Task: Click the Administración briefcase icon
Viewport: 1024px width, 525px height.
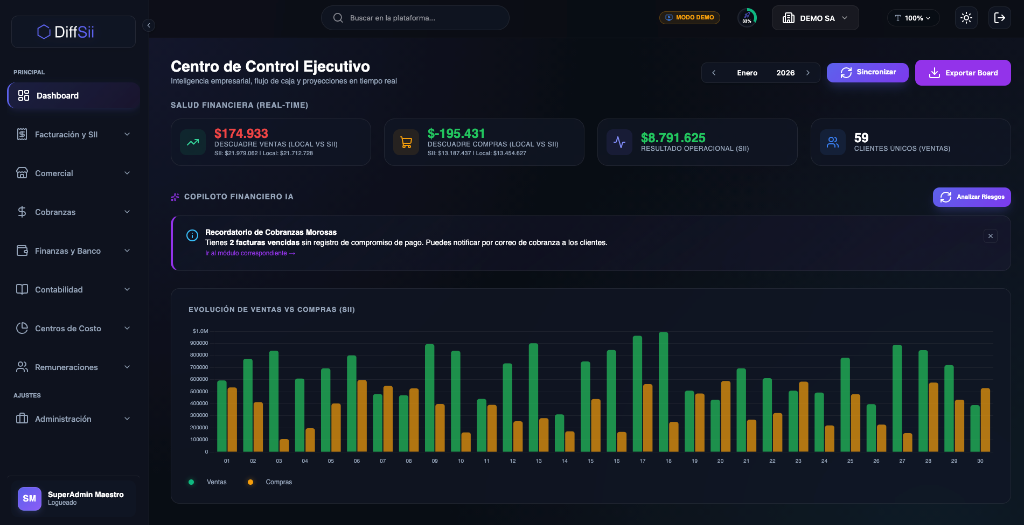Action: (22, 419)
